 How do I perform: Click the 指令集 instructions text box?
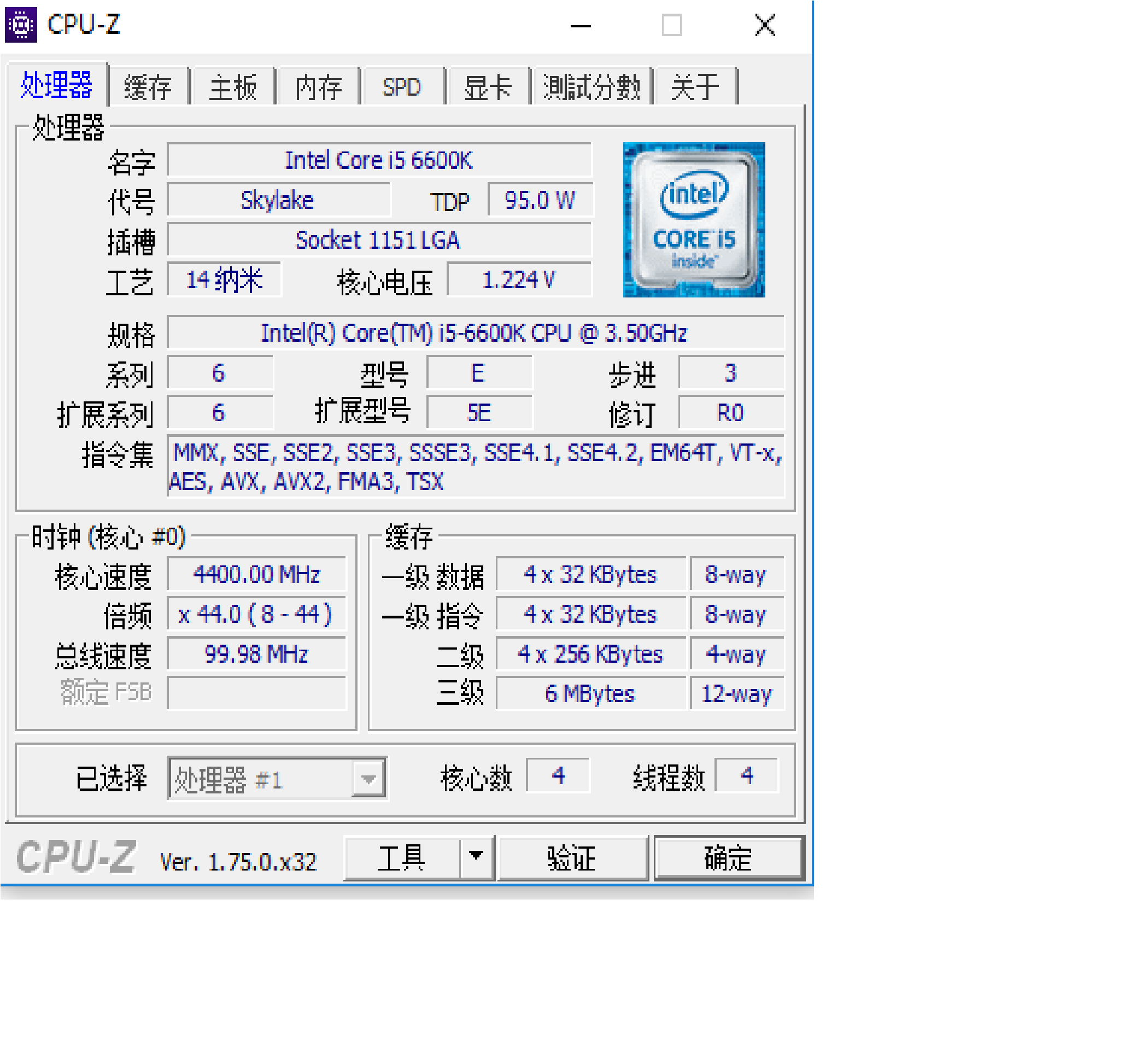475,466
